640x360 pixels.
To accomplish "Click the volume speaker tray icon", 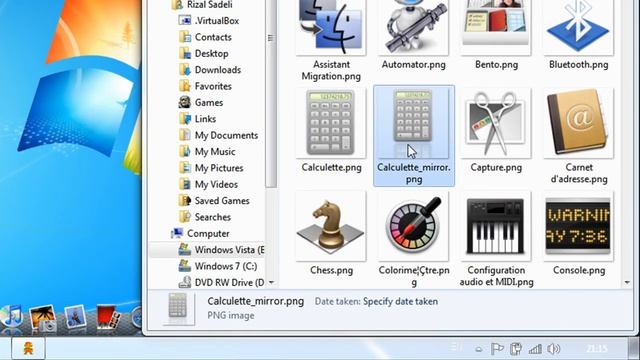I will (554, 349).
